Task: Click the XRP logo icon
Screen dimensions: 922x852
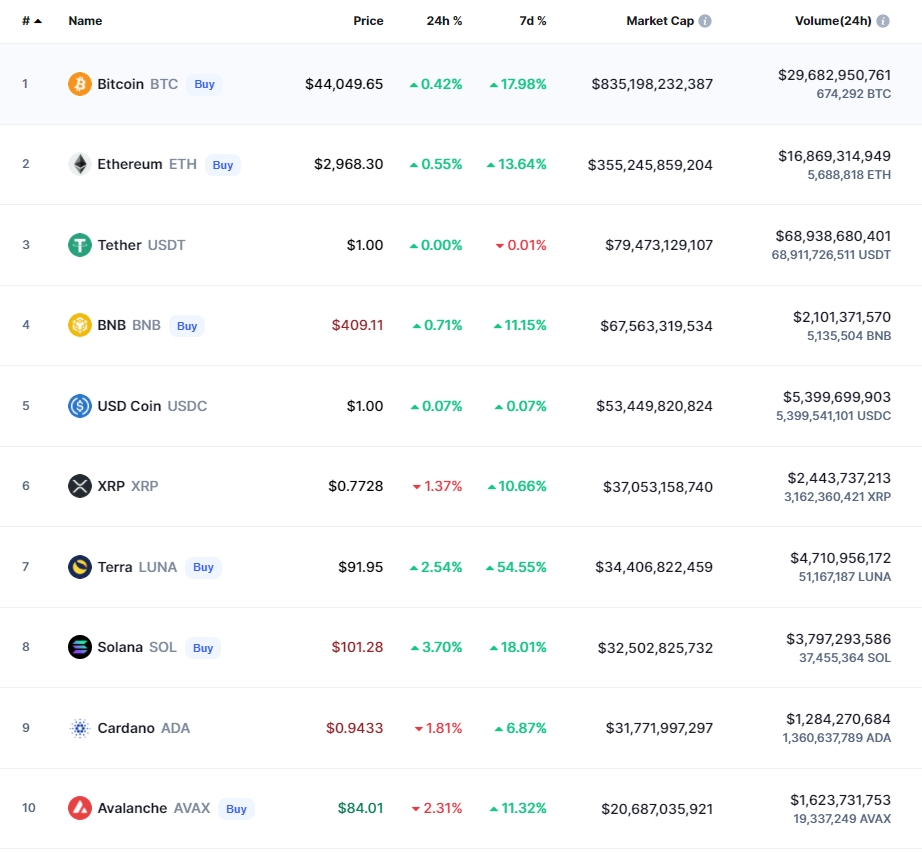Action: (x=80, y=486)
